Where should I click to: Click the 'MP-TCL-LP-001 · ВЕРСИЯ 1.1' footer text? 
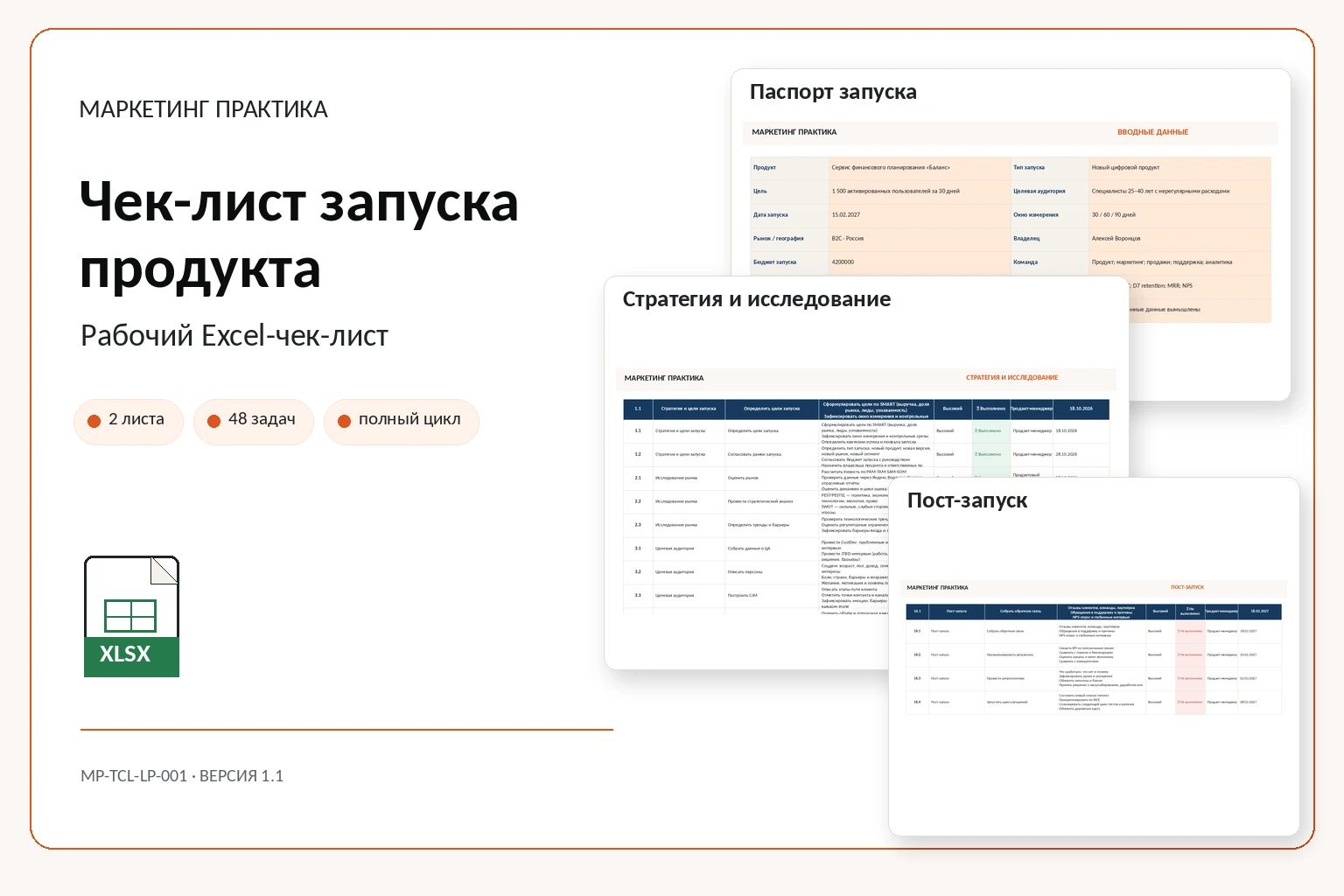(182, 776)
